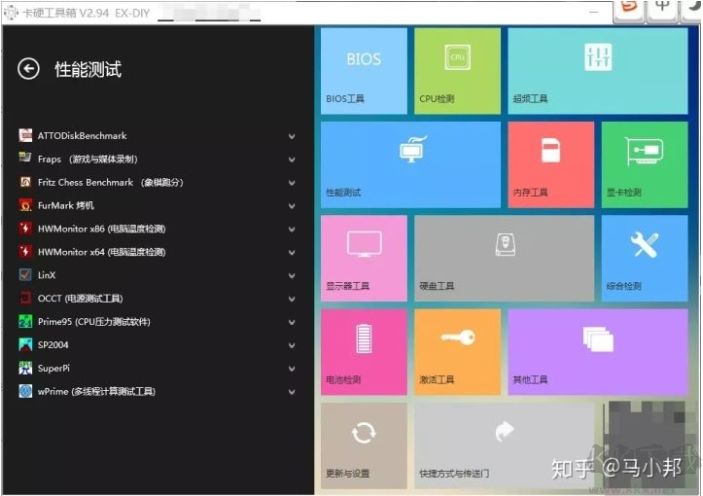Expand the SuperPi chevron
This screenshot has width=703, height=496.
(292, 369)
